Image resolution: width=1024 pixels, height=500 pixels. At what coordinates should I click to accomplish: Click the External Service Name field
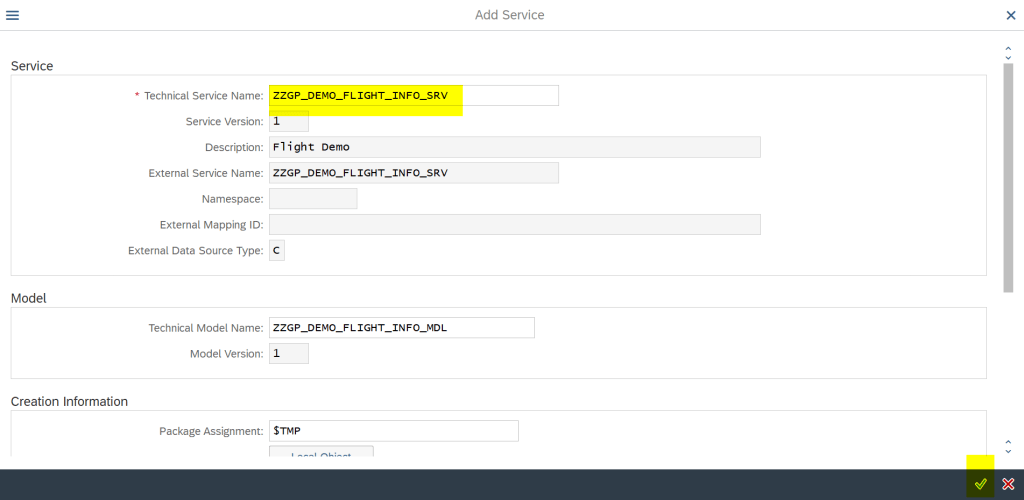(x=413, y=173)
